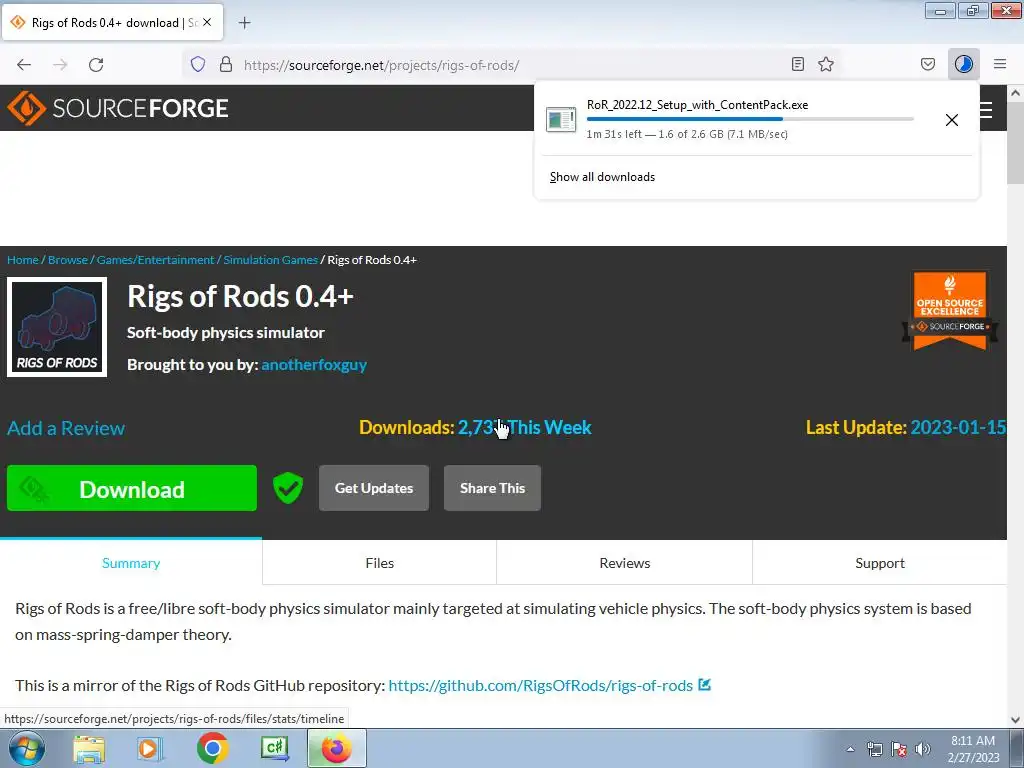Switch to the Summary tab

tap(131, 563)
